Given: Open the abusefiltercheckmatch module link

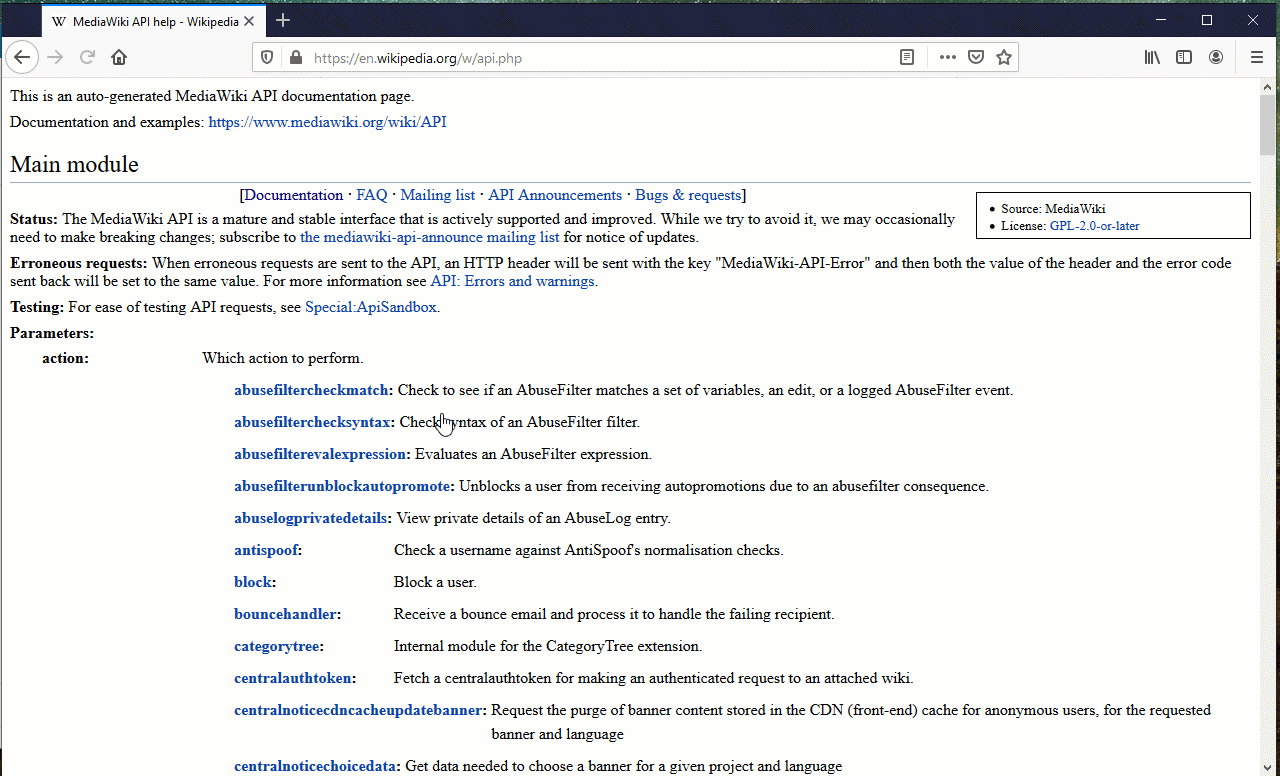Looking at the screenshot, I should click(311, 390).
